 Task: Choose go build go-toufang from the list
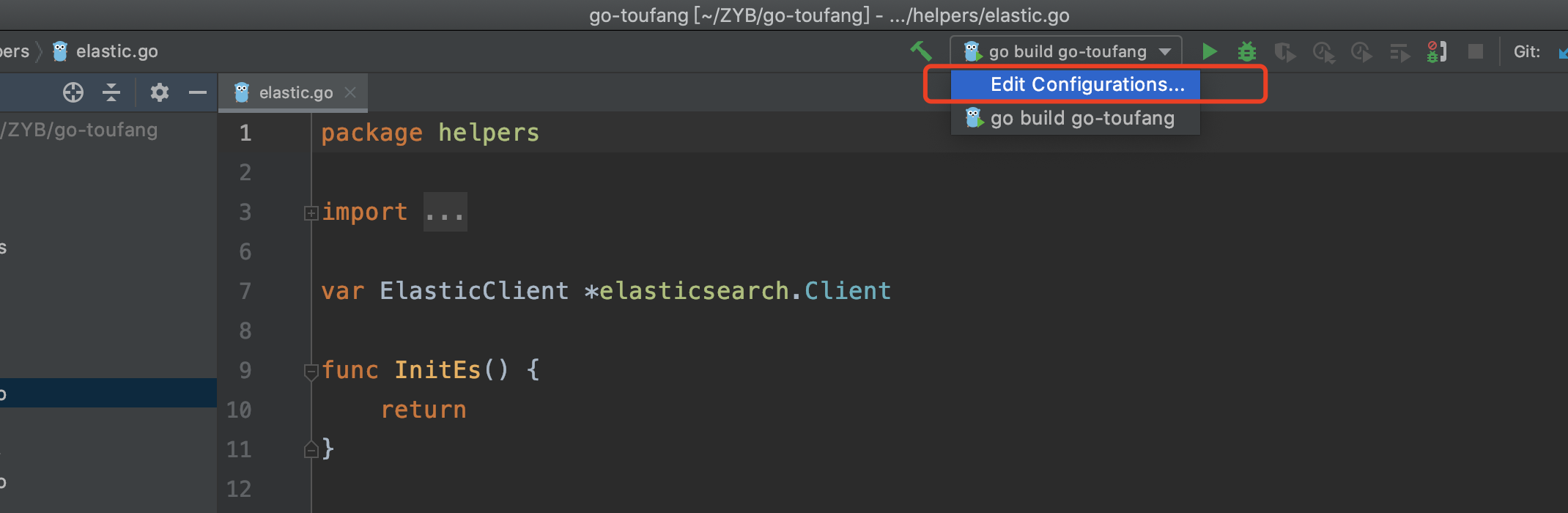coord(1081,118)
